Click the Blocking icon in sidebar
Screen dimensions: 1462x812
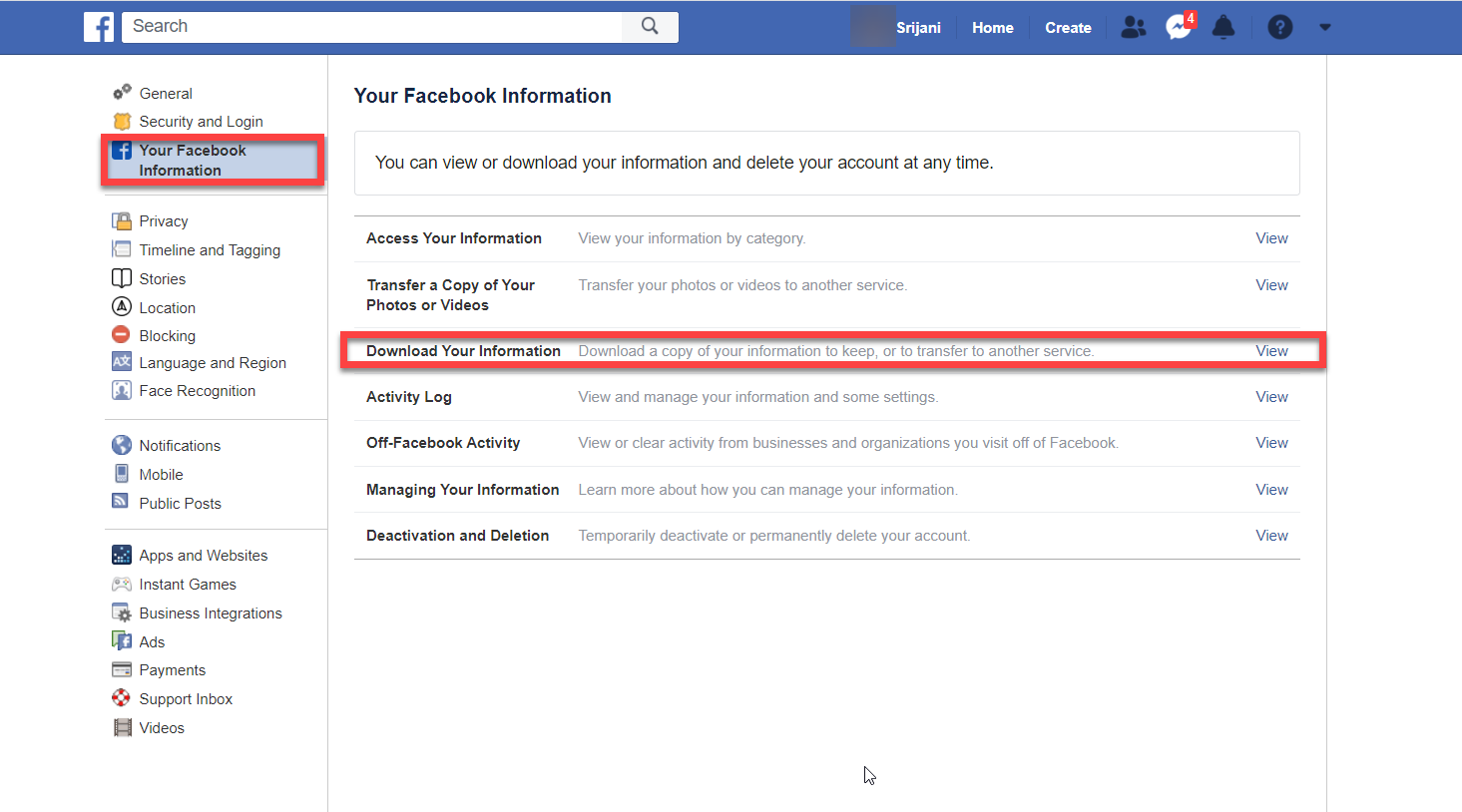tap(122, 335)
